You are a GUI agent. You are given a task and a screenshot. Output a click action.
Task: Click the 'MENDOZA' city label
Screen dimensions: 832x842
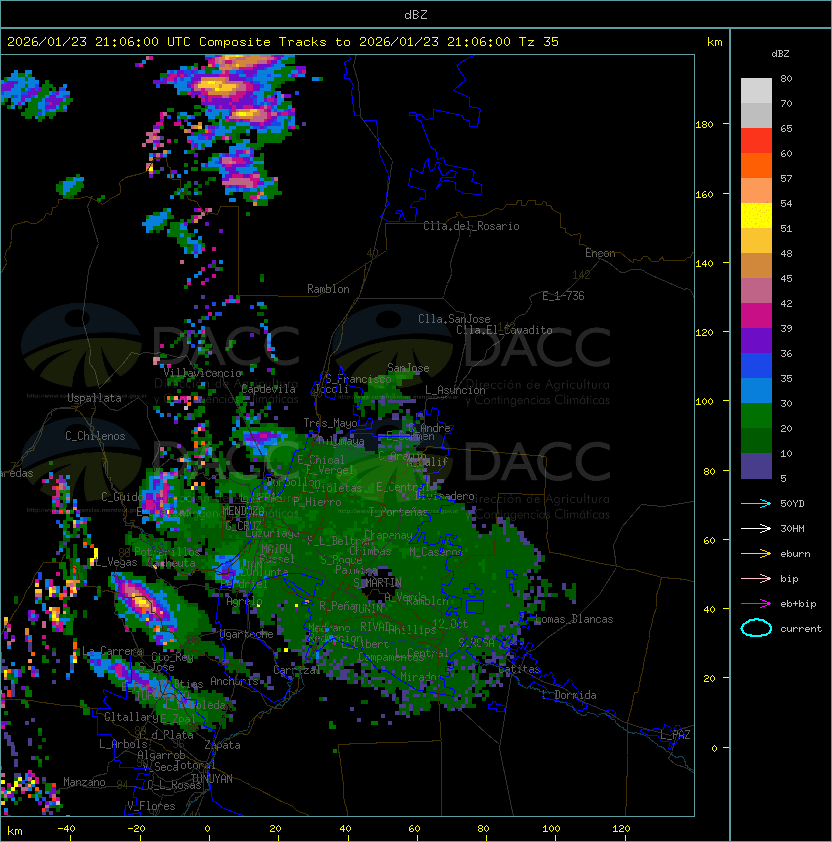(x=243, y=510)
